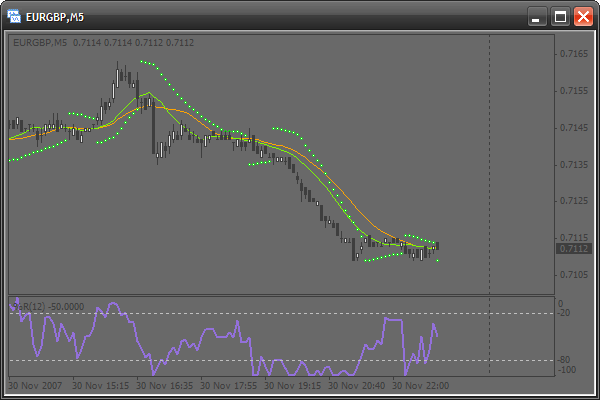Click the chart header 'EURGBP,M5 0.7114 0.7114 0.7112 0.7112'
Screen dimensions: 600x400
point(103,42)
